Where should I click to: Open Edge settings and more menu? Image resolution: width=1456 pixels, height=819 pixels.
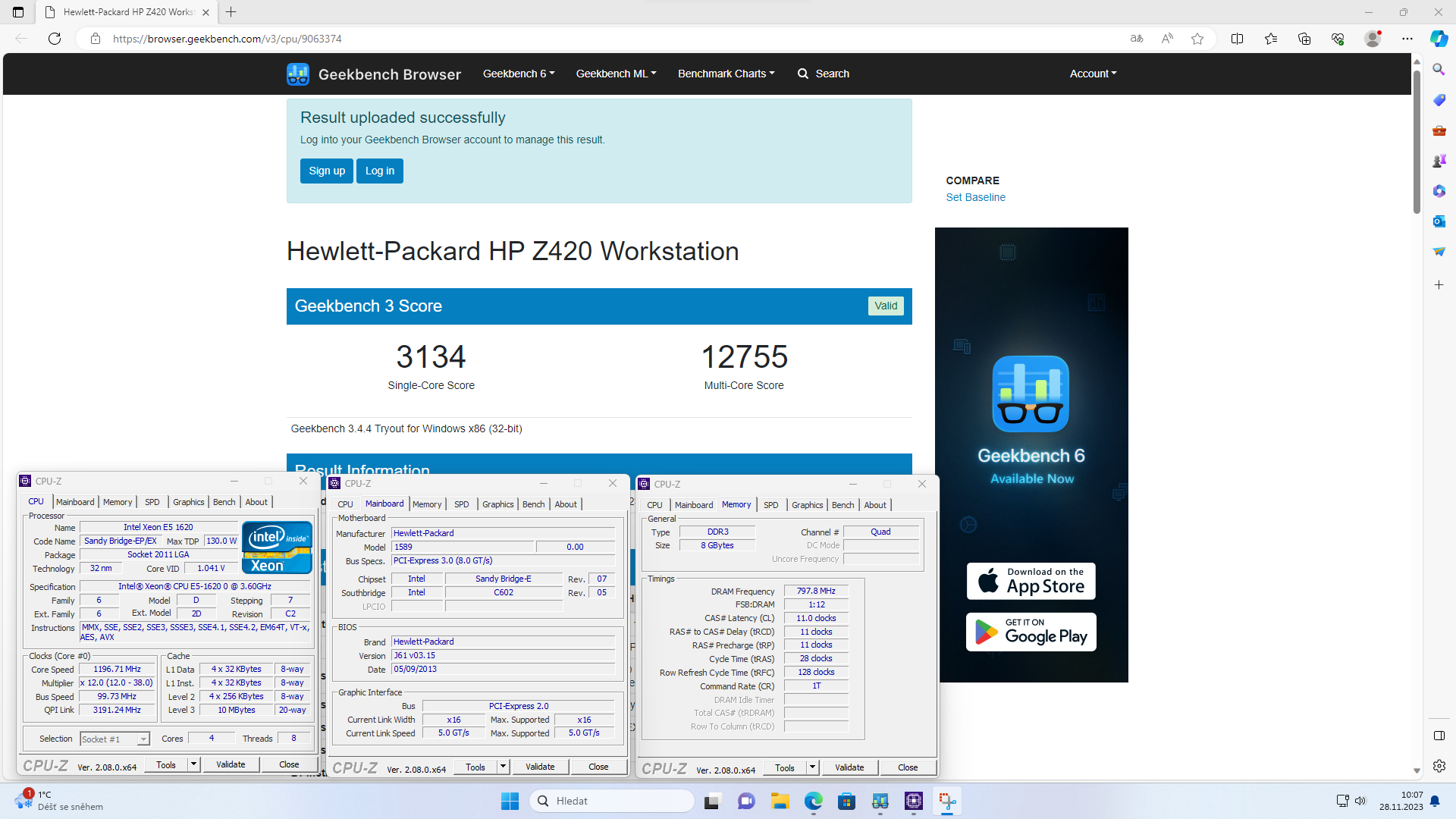(x=1407, y=39)
